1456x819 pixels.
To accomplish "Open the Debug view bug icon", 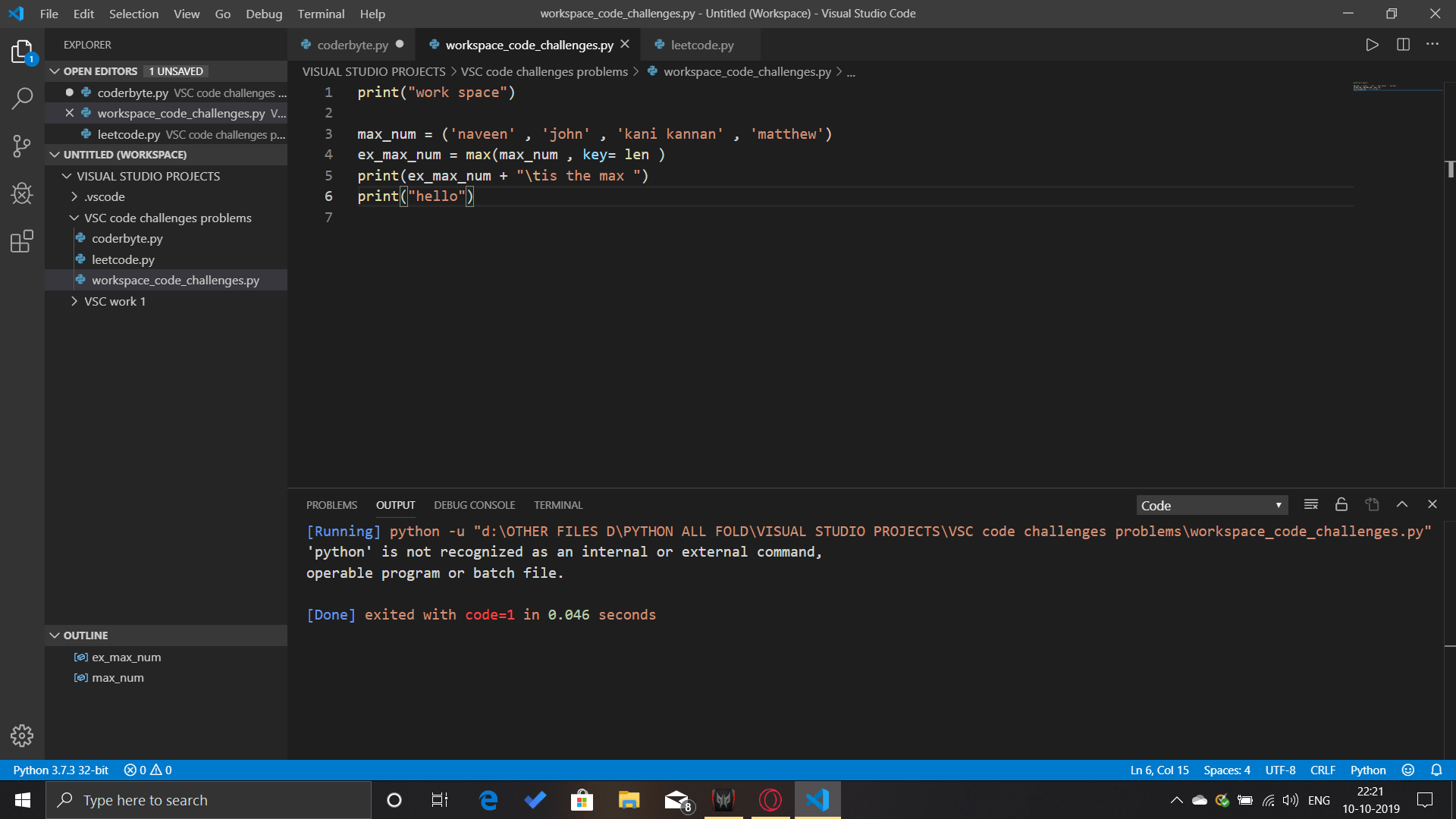I will 22,193.
